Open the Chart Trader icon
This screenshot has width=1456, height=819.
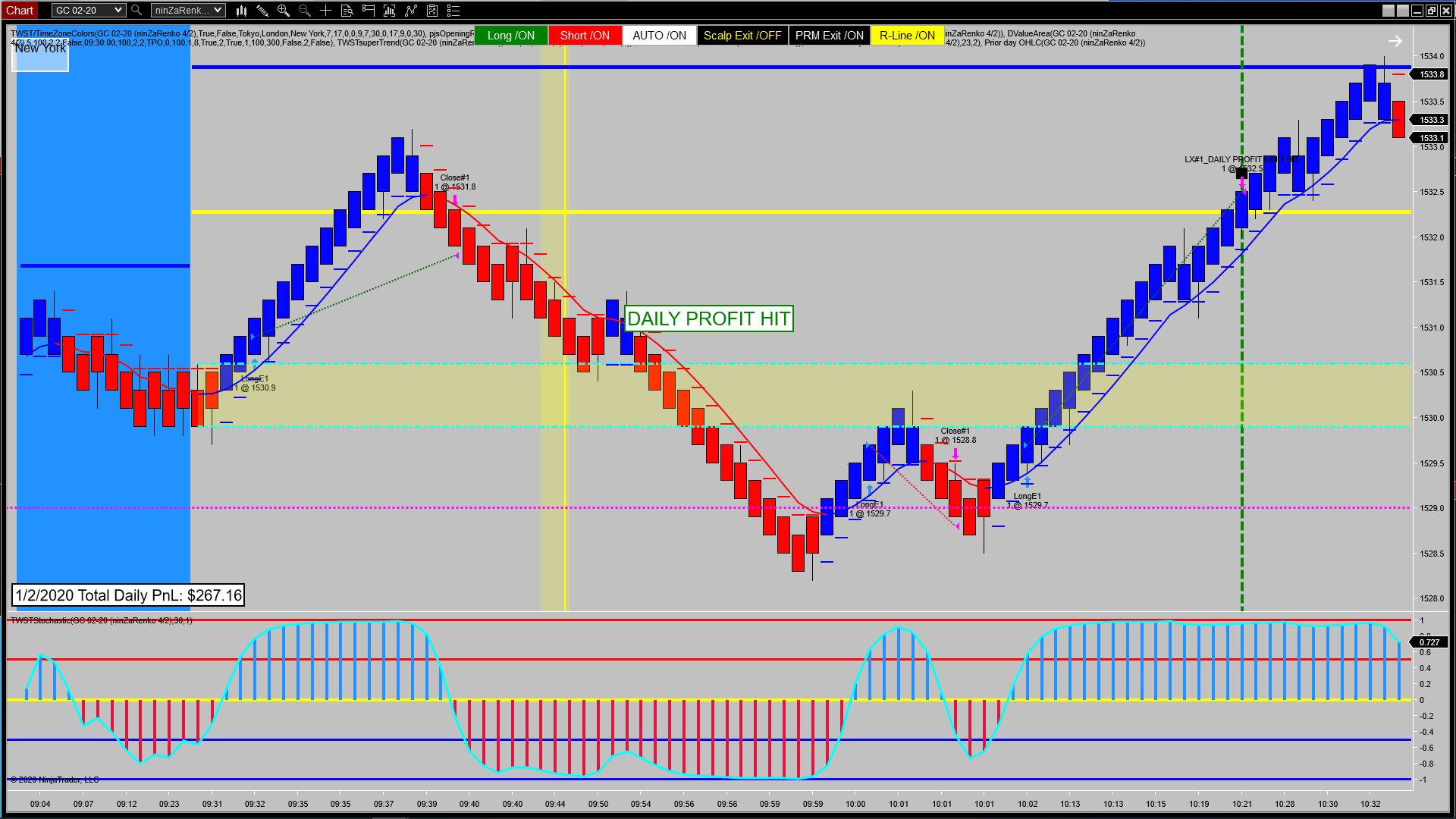[x=368, y=11]
